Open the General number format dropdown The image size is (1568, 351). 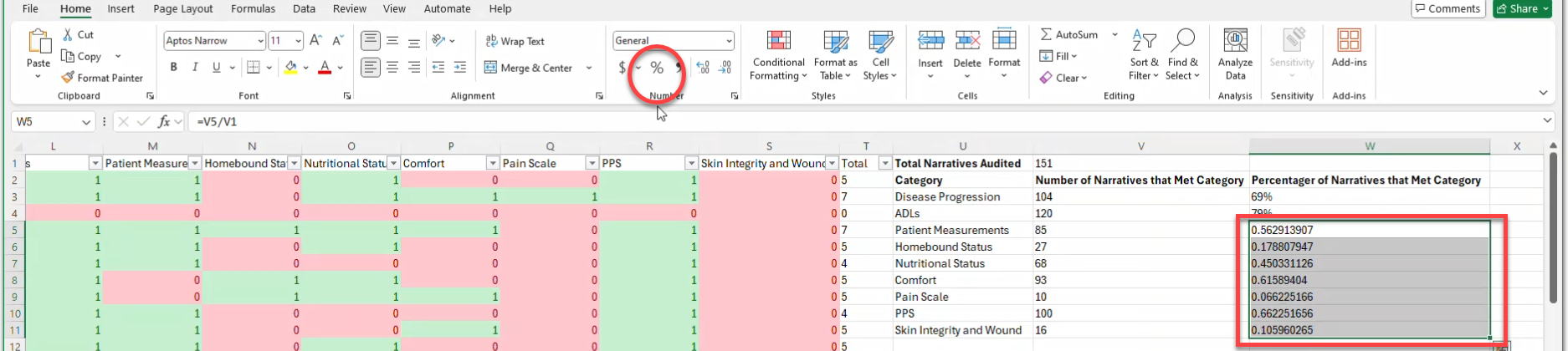[729, 41]
